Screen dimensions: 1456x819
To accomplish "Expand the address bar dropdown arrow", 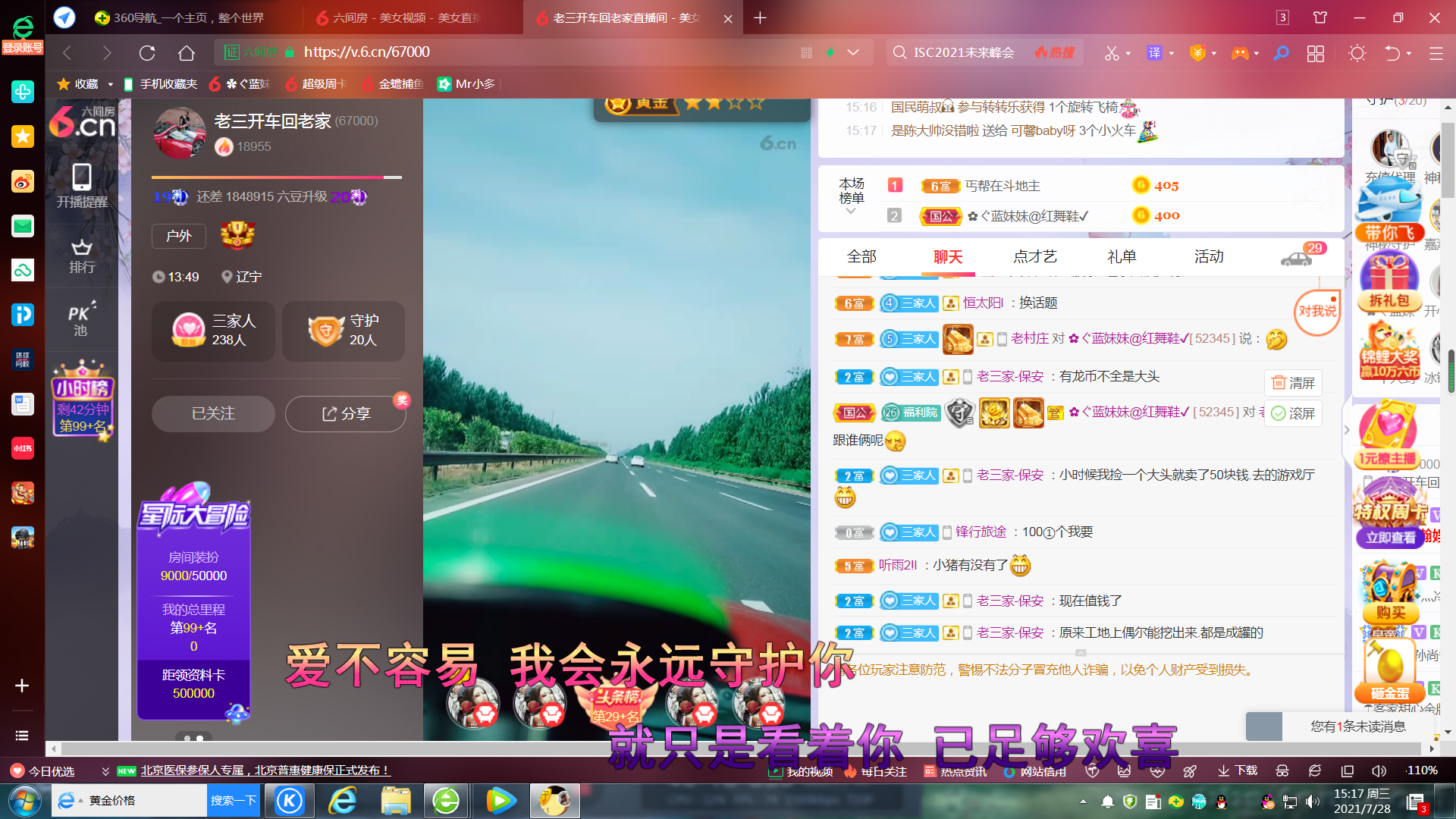I will tap(853, 52).
